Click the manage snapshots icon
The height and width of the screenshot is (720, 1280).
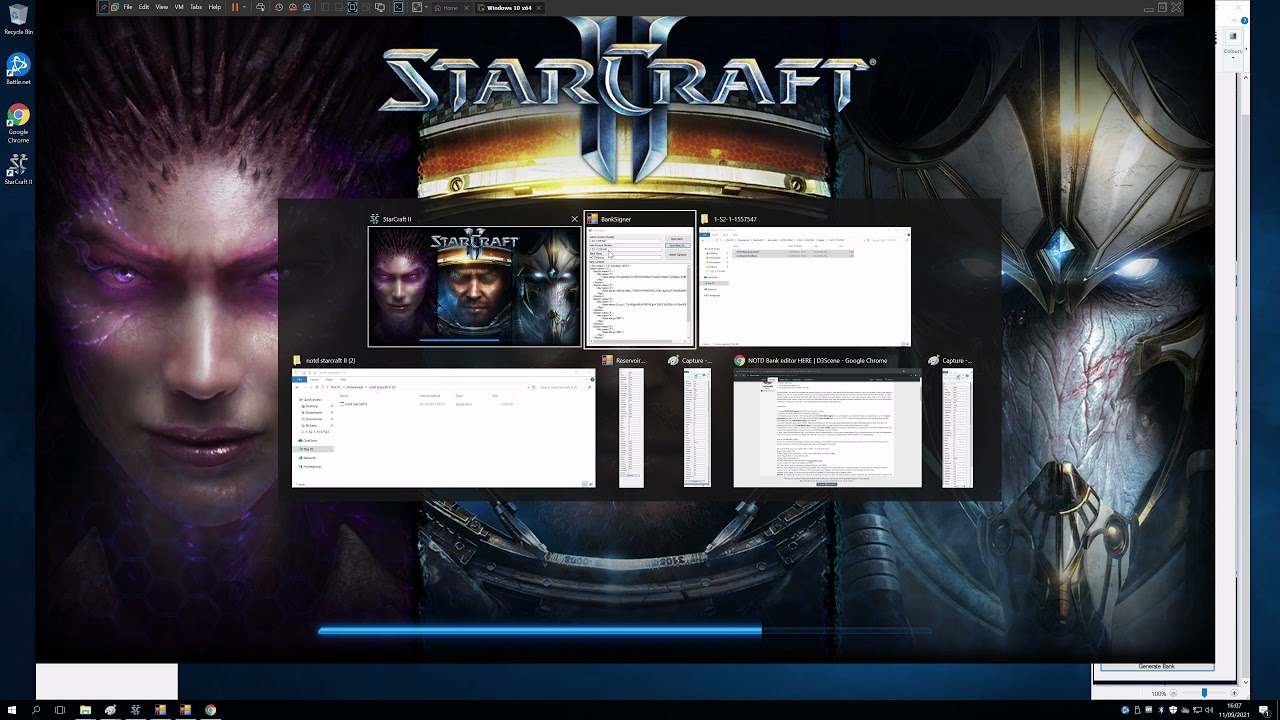306,7
